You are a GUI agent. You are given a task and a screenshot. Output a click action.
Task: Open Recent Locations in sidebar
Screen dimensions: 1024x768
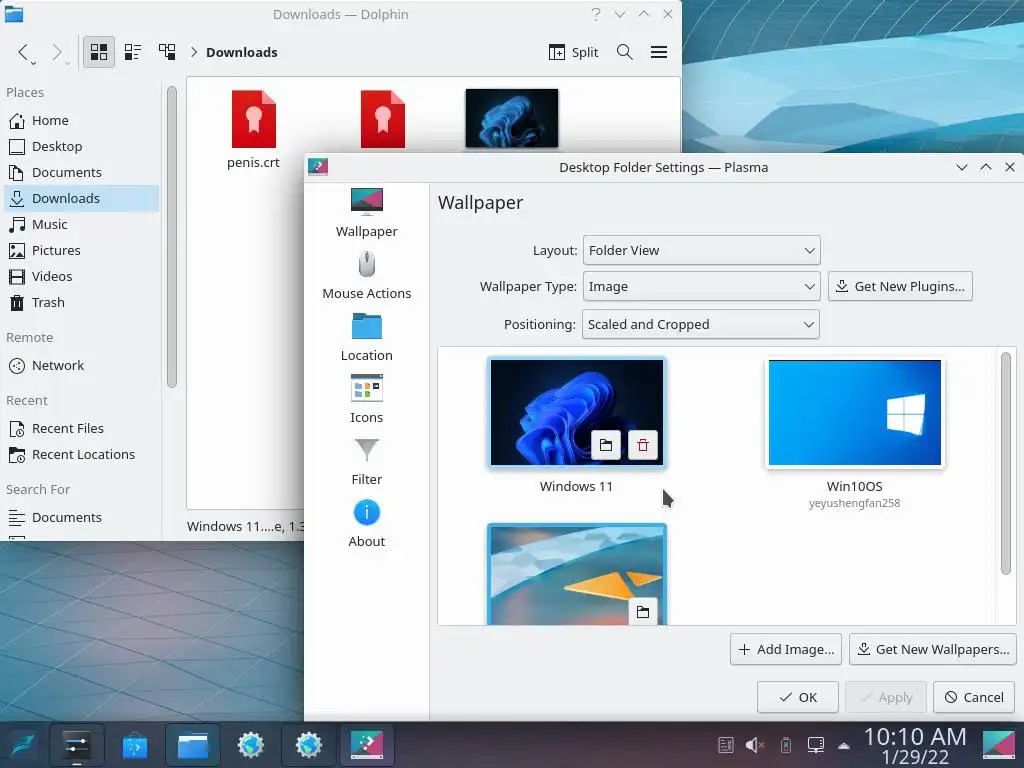click(x=82, y=455)
